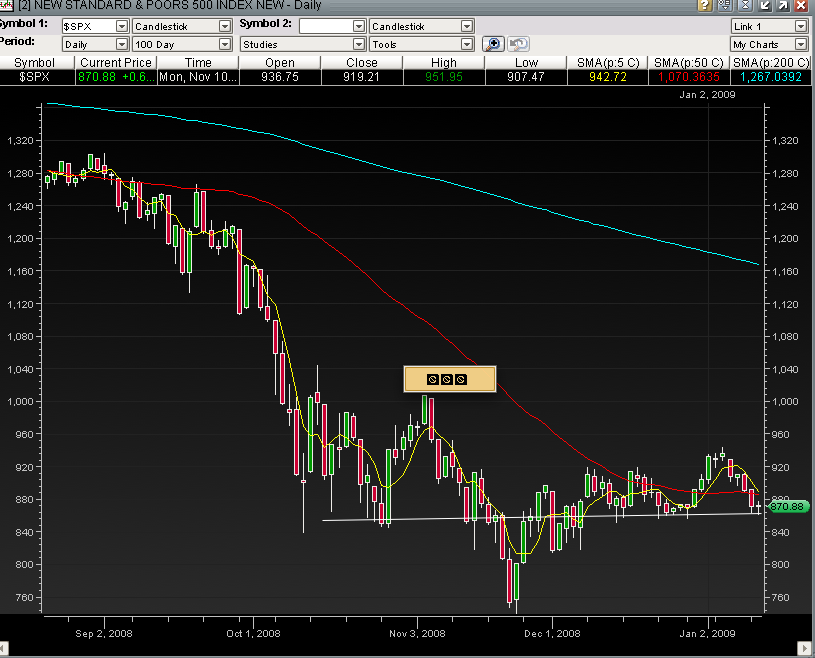Image resolution: width=815 pixels, height=658 pixels.
Task: Click the window settings icon beside help
Action: 725,6
